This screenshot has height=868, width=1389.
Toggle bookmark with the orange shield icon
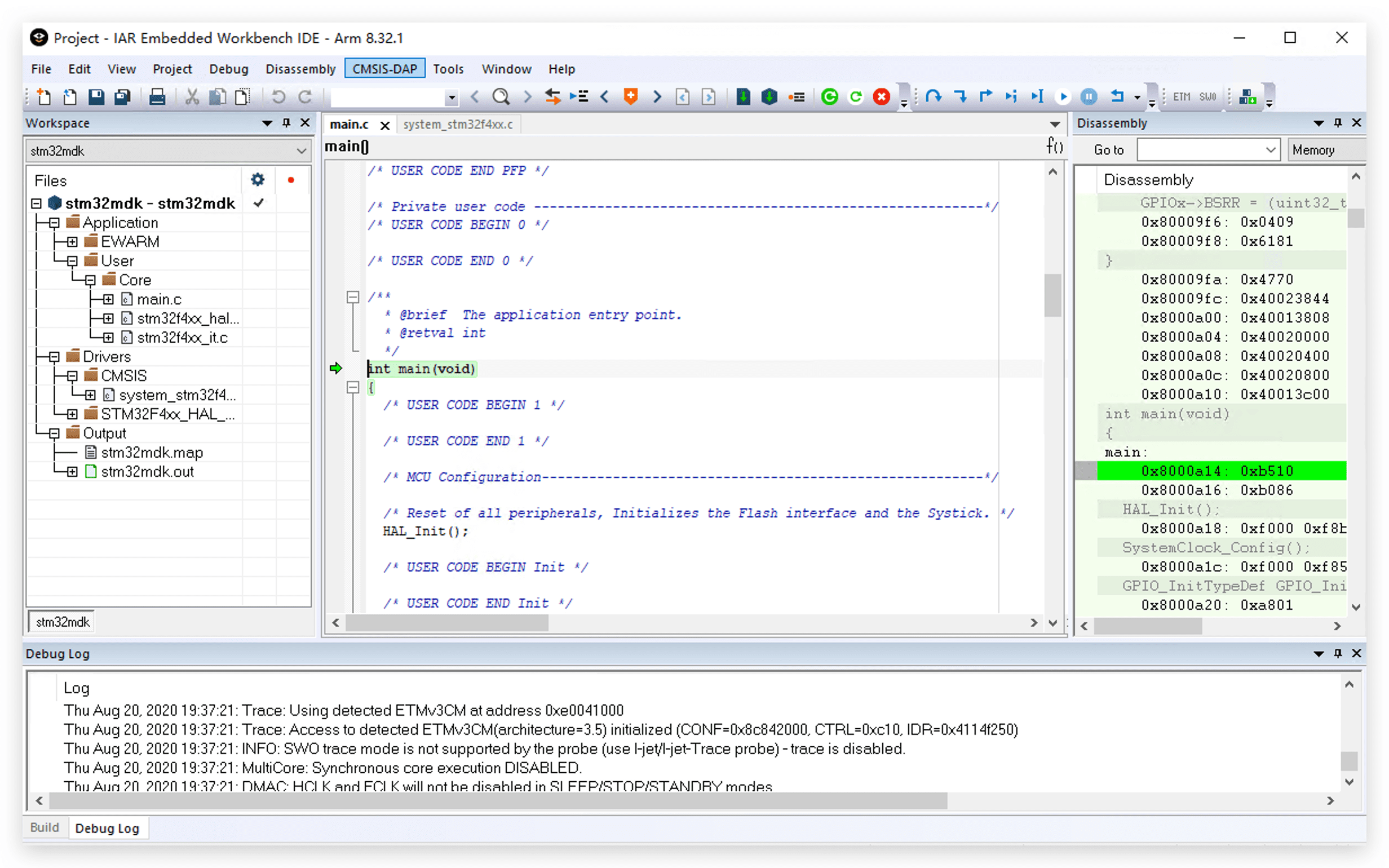631,96
